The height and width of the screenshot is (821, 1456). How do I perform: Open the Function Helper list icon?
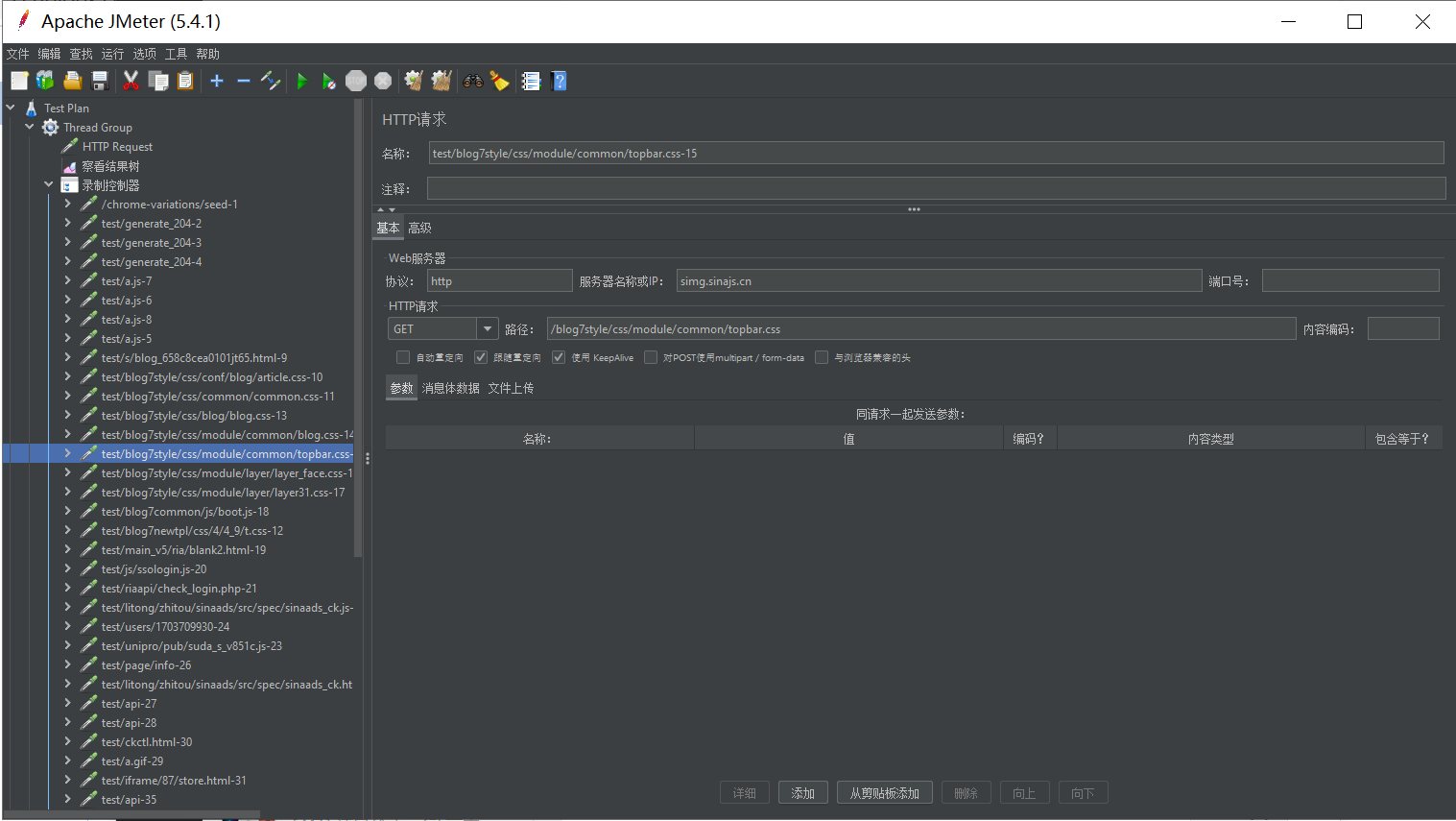coord(531,81)
